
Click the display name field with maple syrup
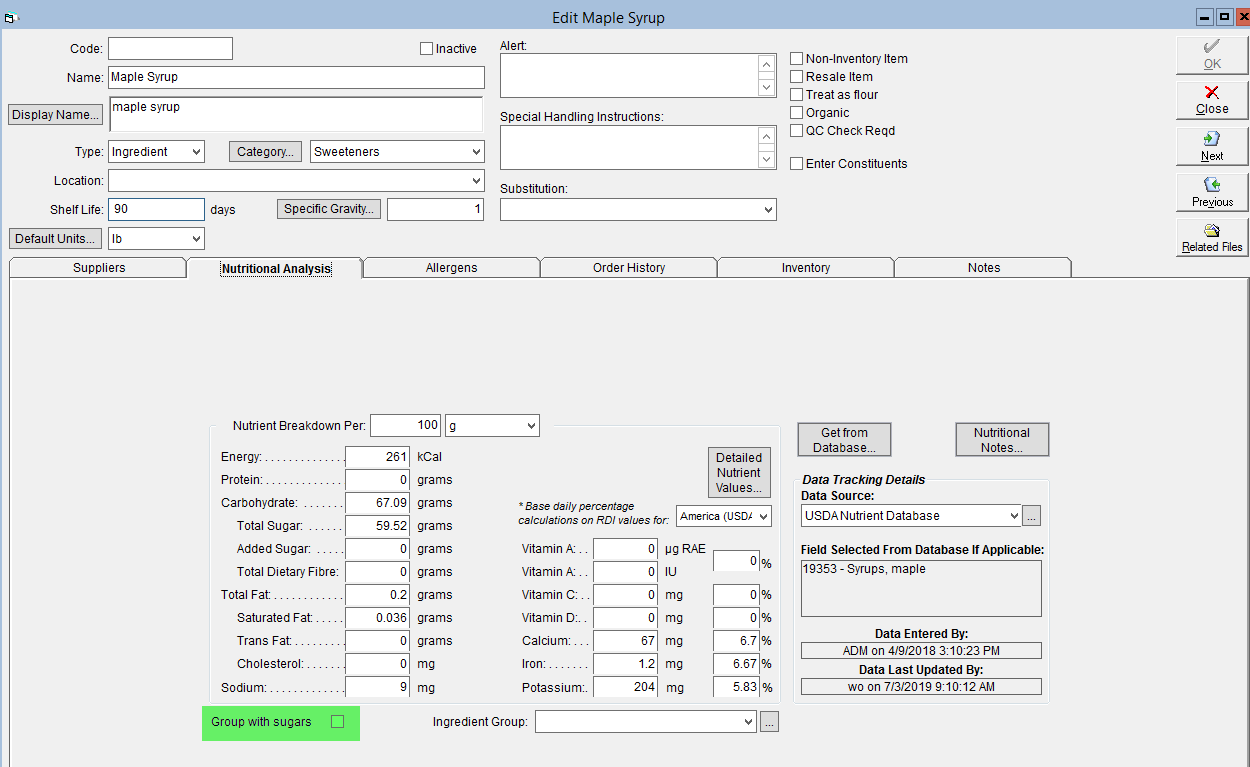point(296,115)
